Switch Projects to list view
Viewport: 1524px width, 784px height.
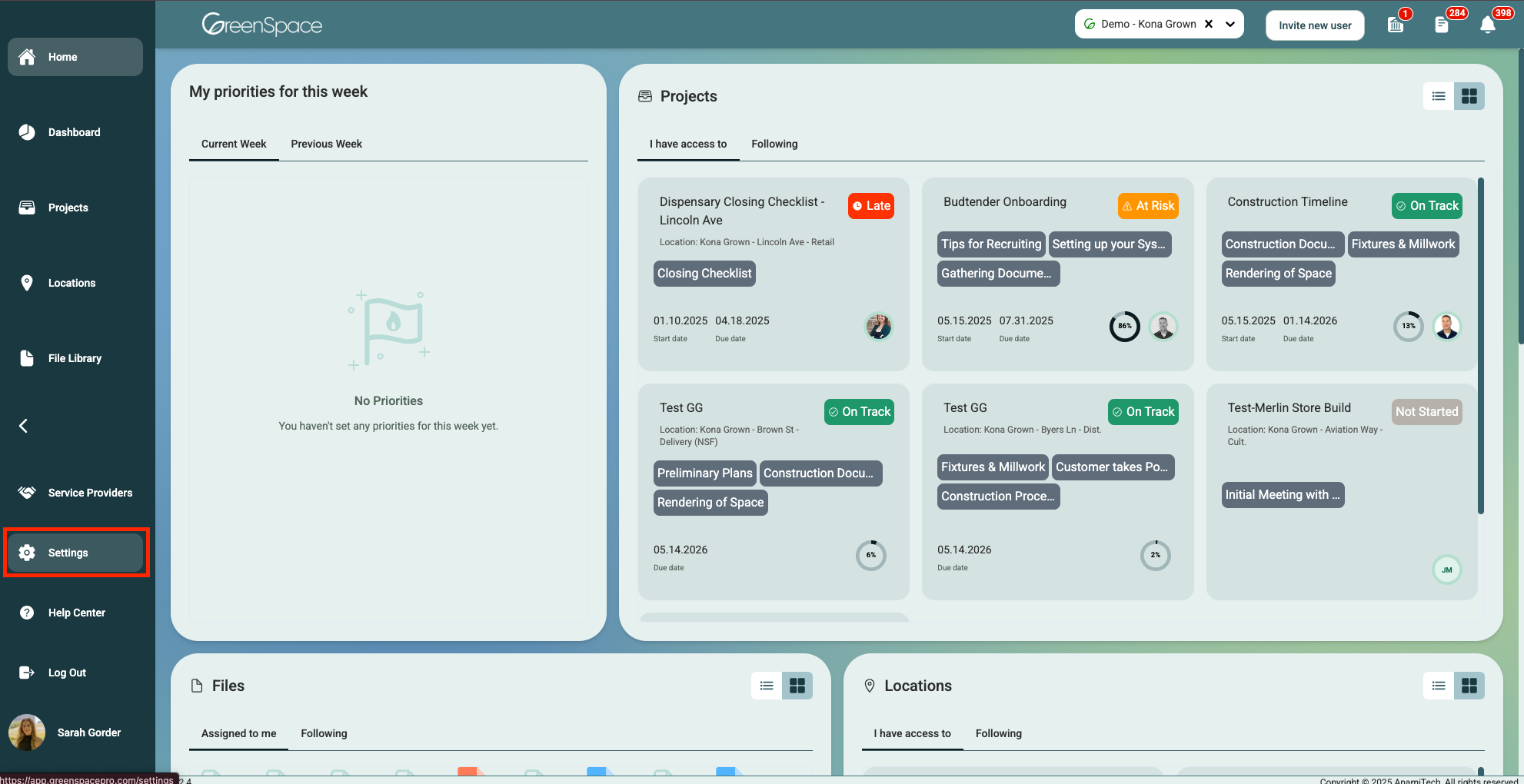click(1439, 96)
